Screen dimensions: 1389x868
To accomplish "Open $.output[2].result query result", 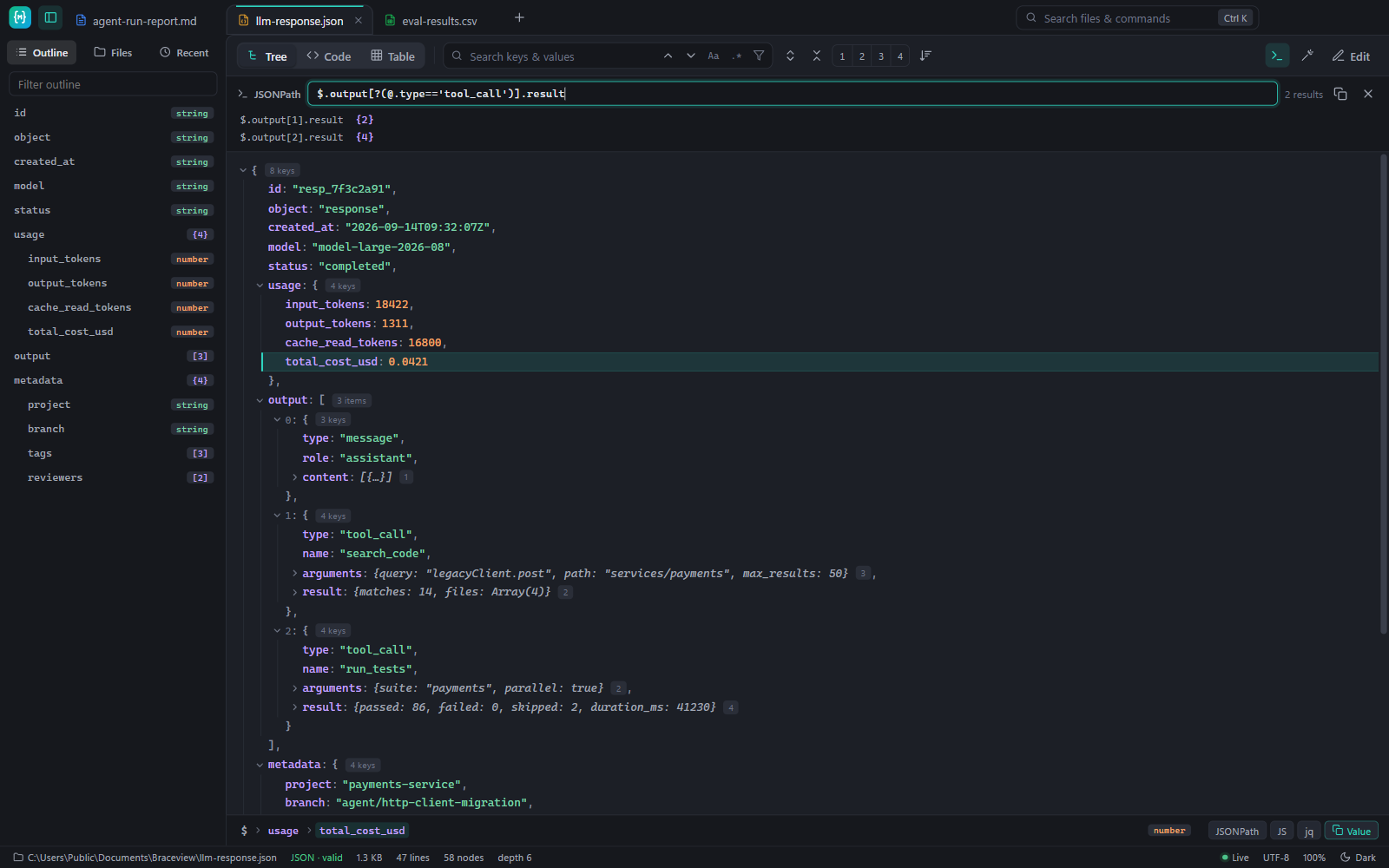I will tap(306, 137).
